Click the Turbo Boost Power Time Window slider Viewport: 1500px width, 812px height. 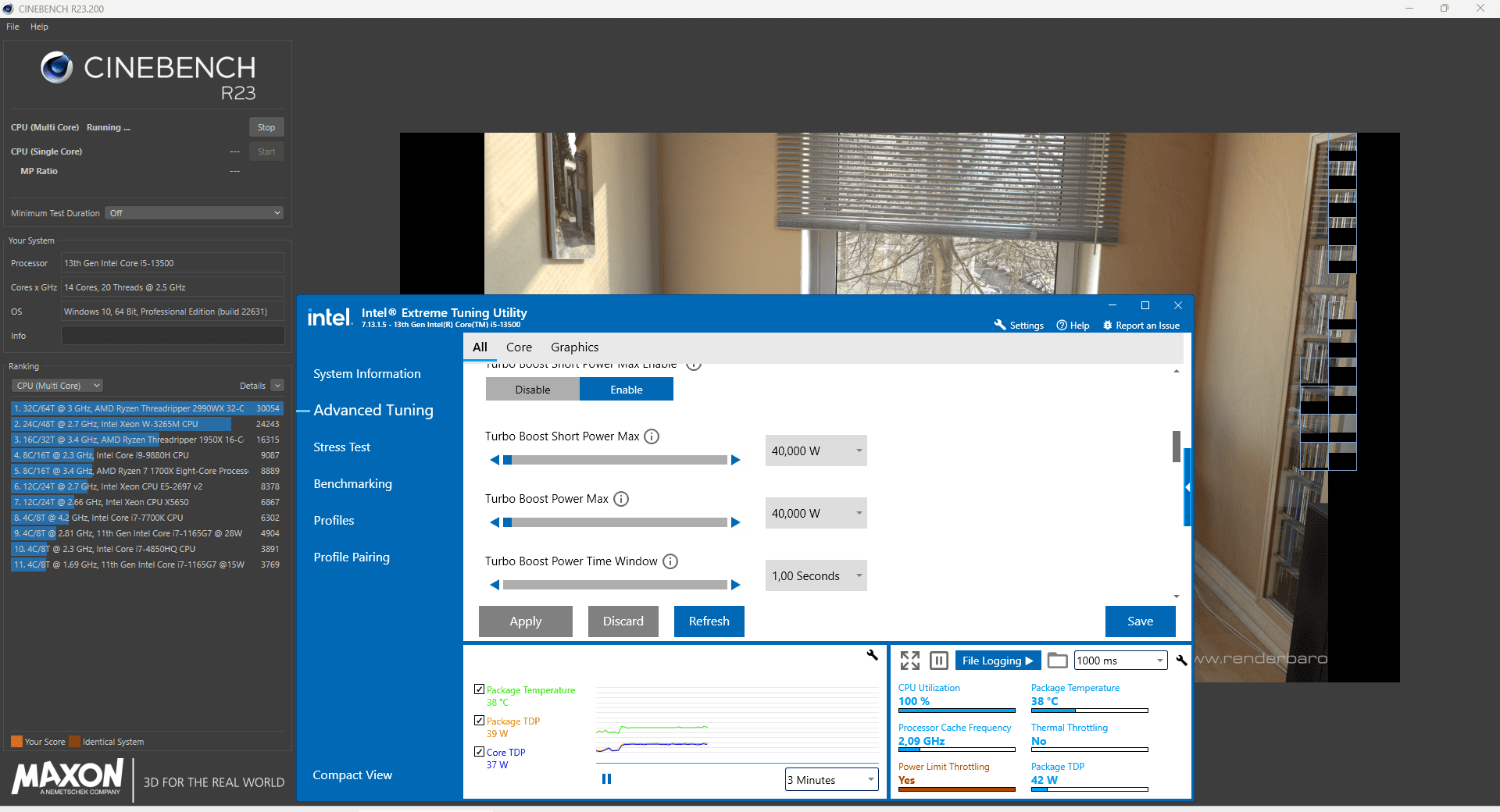(615, 585)
